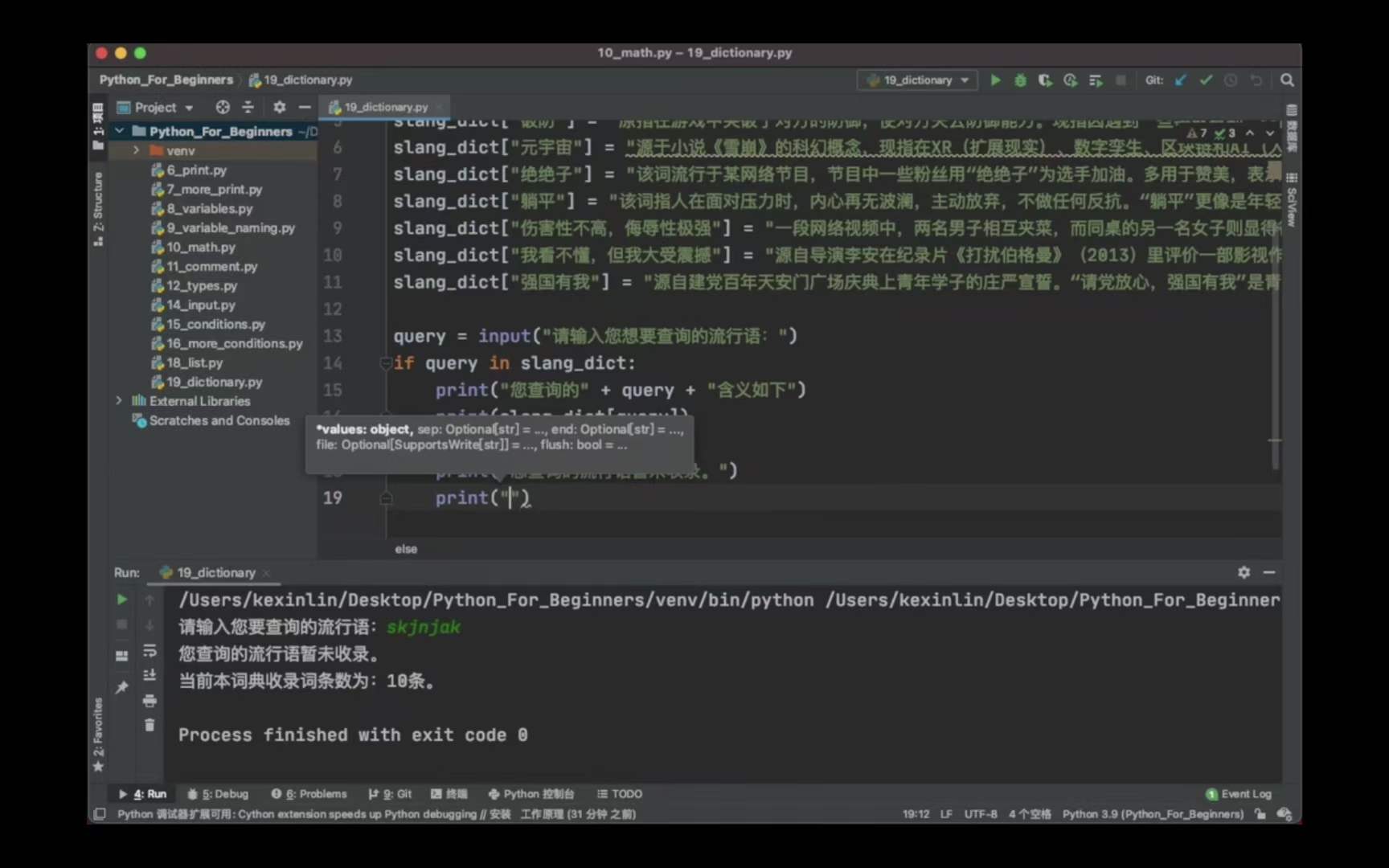Print the Run console output

(150, 701)
